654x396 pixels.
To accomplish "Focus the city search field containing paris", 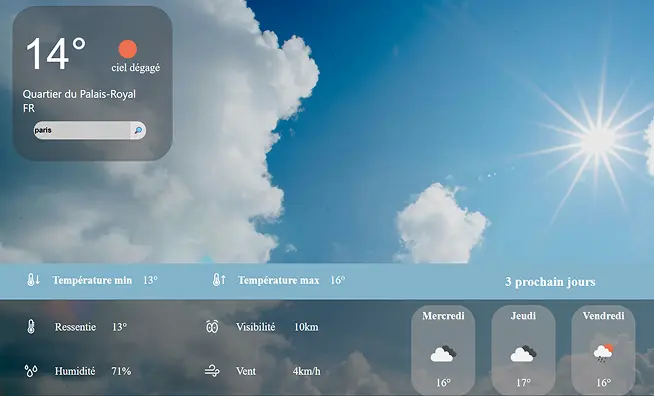I will point(82,131).
